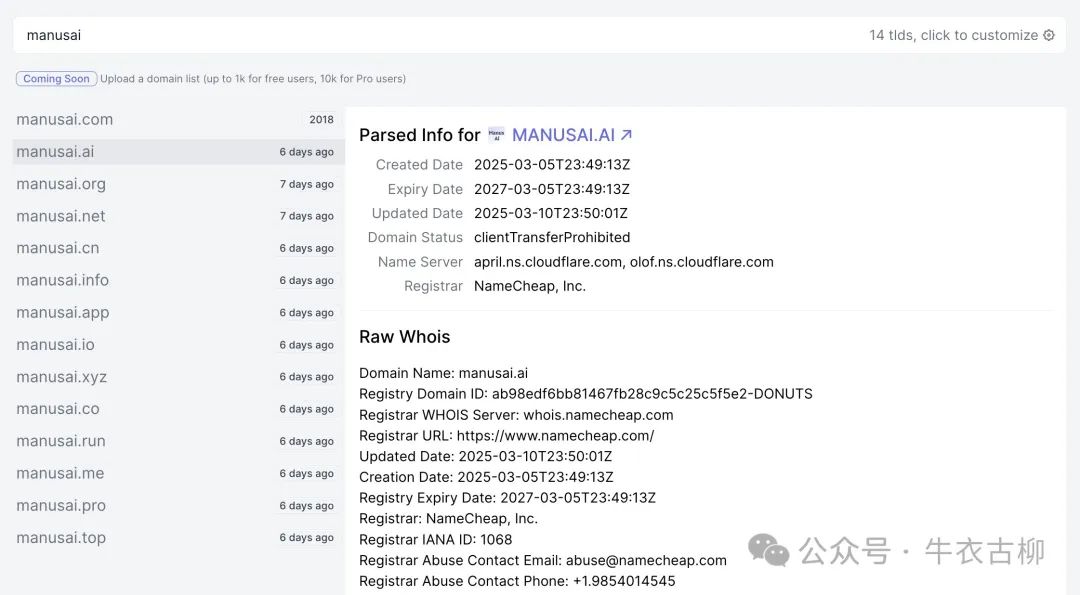Image resolution: width=1080 pixels, height=595 pixels.
Task: Select manusai.co in the domain list
Action: pyautogui.click(x=178, y=409)
